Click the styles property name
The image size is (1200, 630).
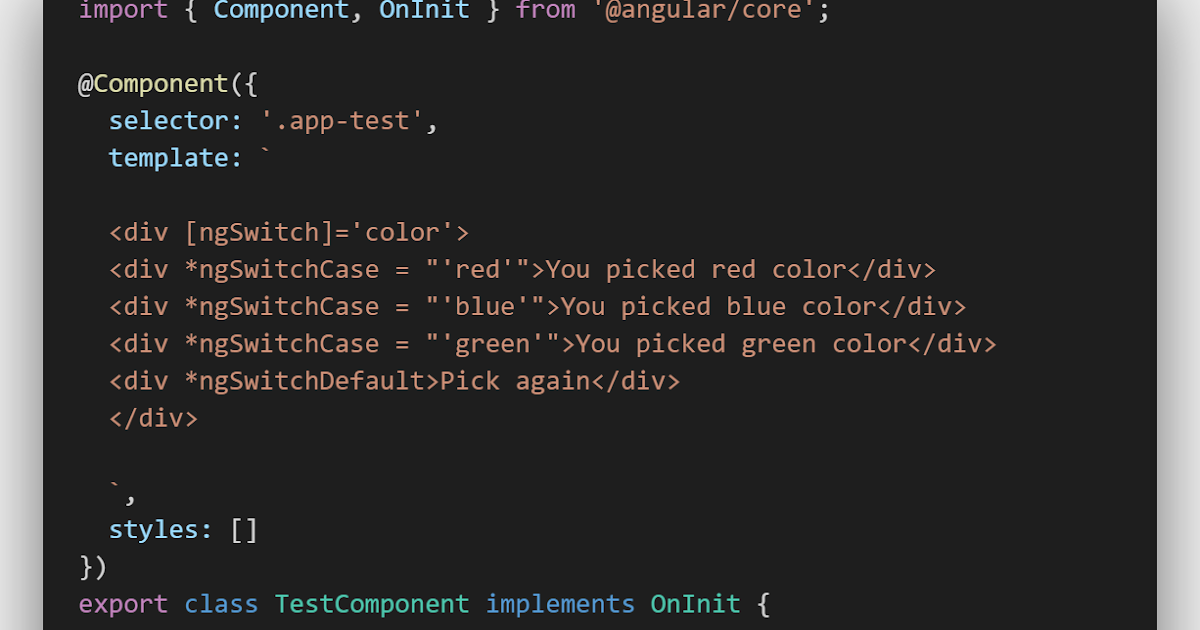(x=154, y=529)
